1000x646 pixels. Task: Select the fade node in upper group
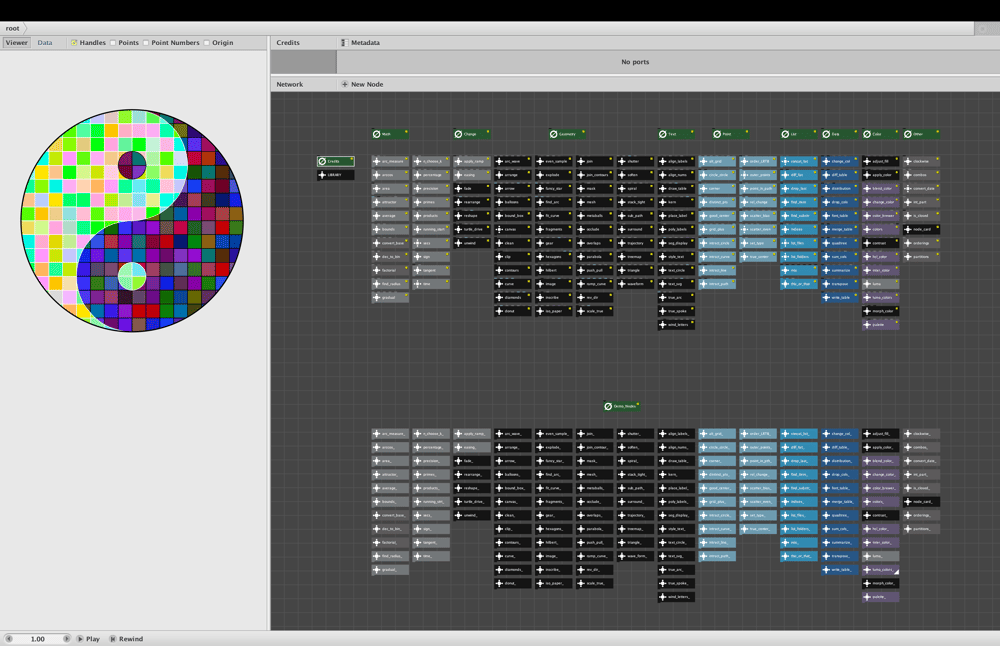[x=472, y=189]
